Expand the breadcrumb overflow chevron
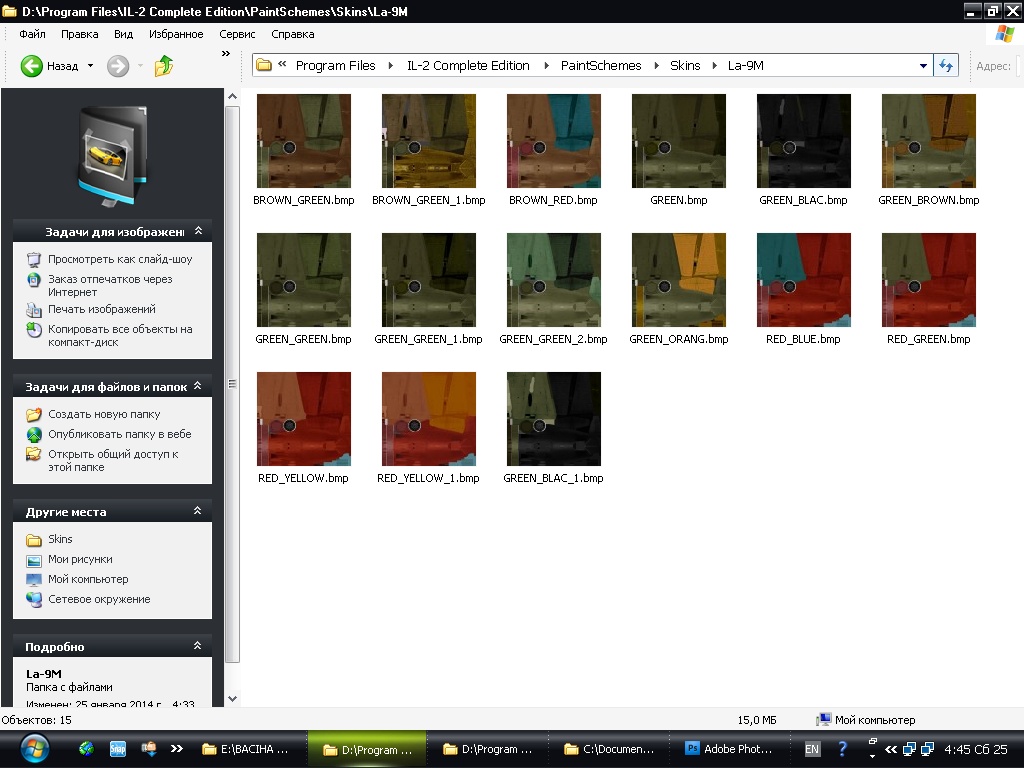Screen dimensions: 1024x768 282,64
